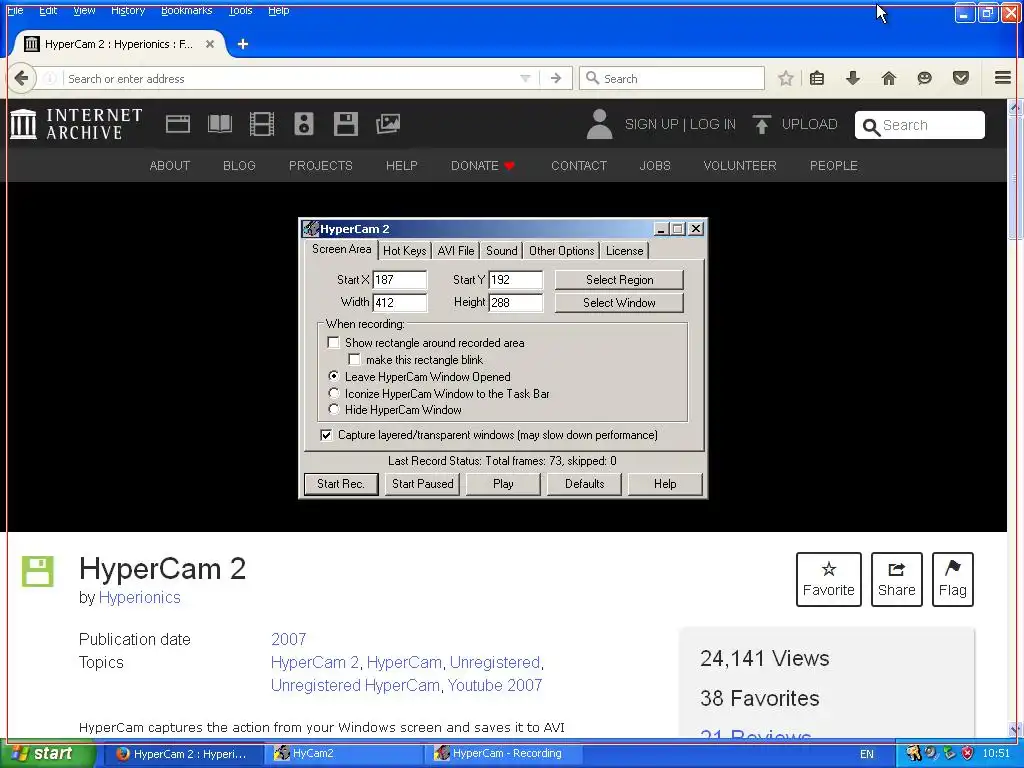This screenshot has width=1024, height=768.
Task: Select Leave HyperCam Window Opened
Action: coord(334,376)
